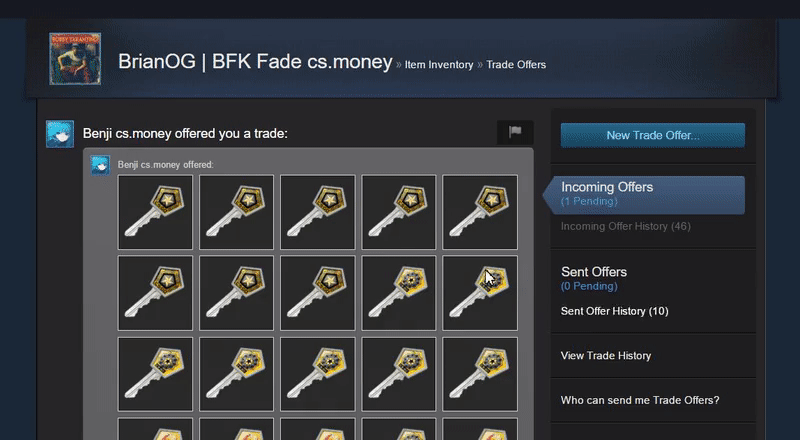Image resolution: width=800 pixels, height=440 pixels.
Task: Open BrianOG's profile avatar picture
Action: [x=75, y=59]
